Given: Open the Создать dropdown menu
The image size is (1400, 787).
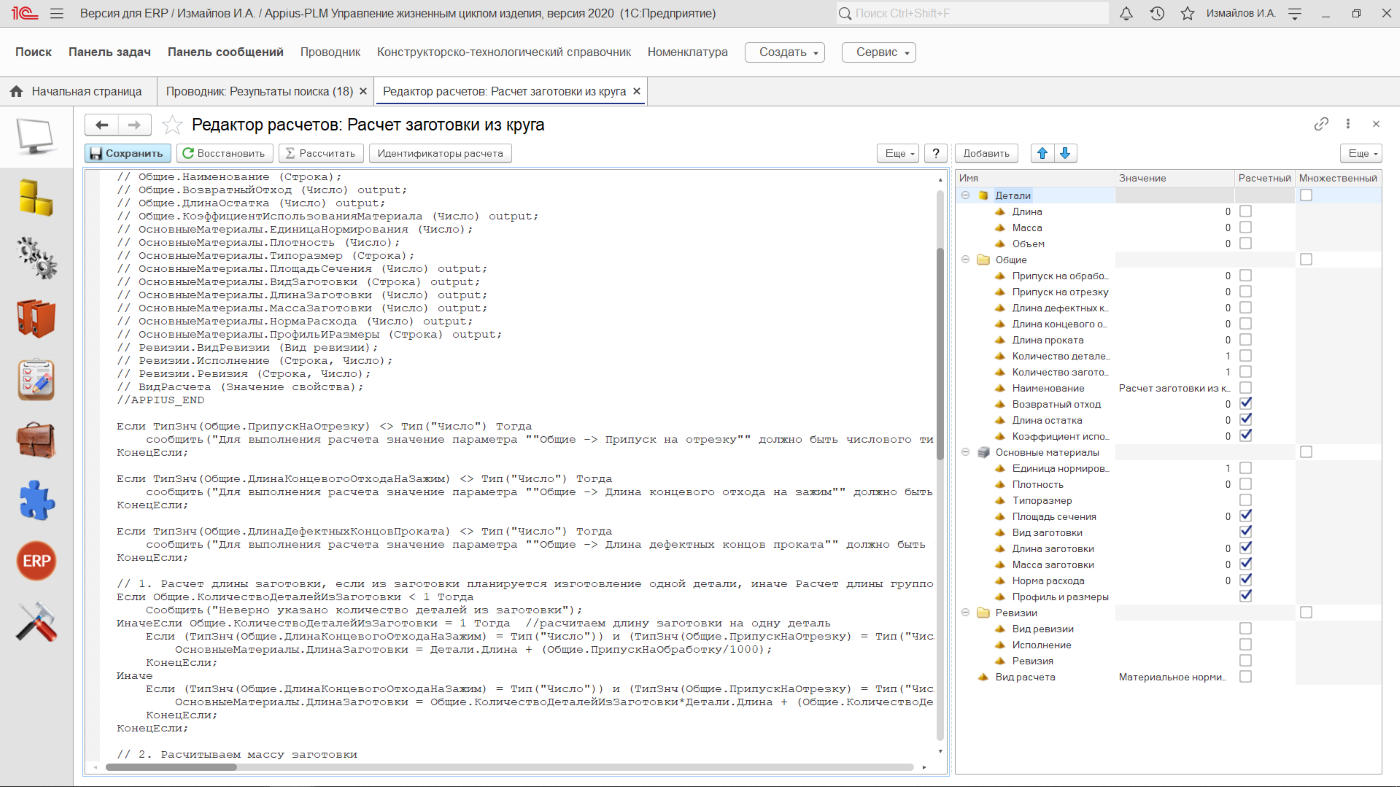Looking at the screenshot, I should (784, 52).
